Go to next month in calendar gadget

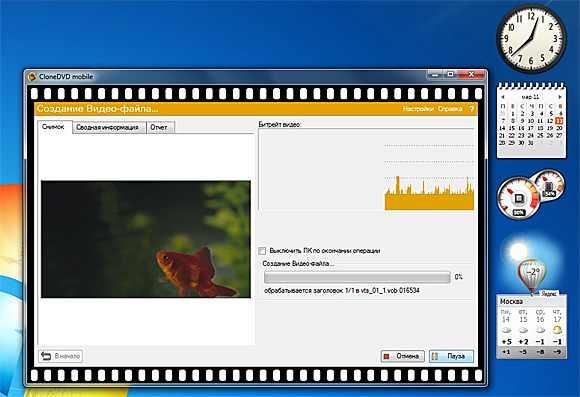[x=560, y=97]
